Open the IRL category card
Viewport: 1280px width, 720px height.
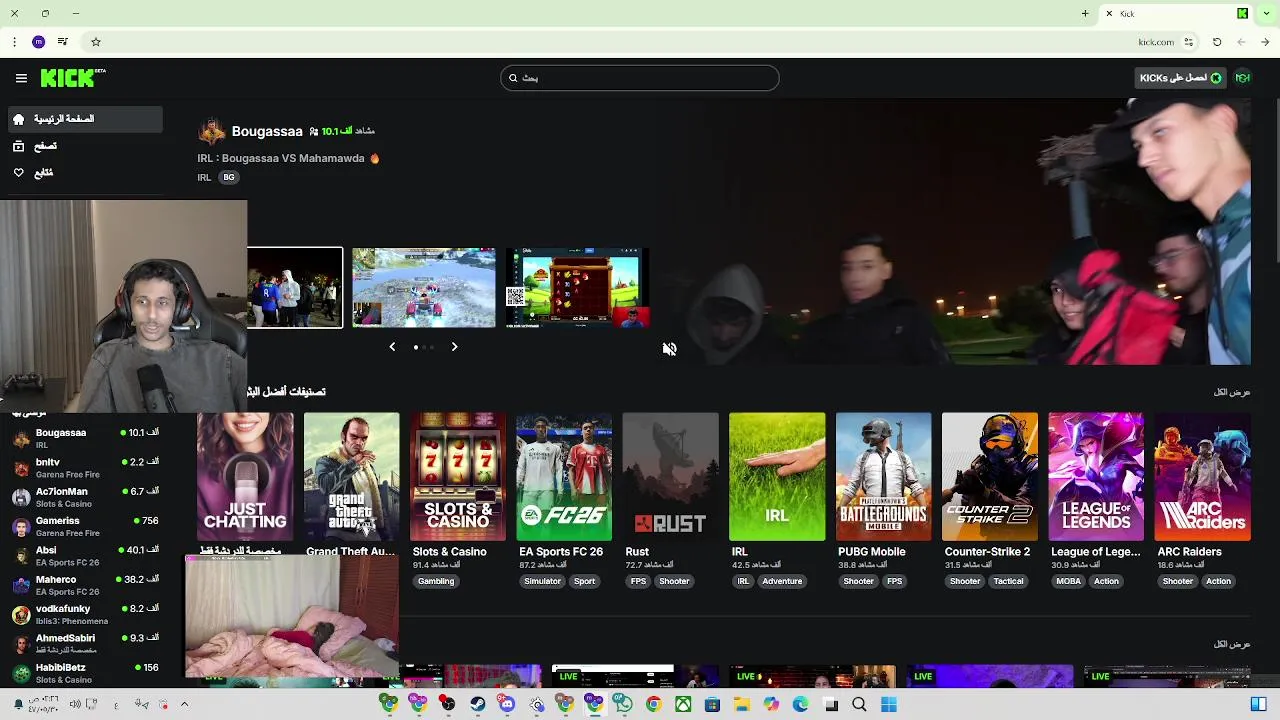tap(777, 477)
